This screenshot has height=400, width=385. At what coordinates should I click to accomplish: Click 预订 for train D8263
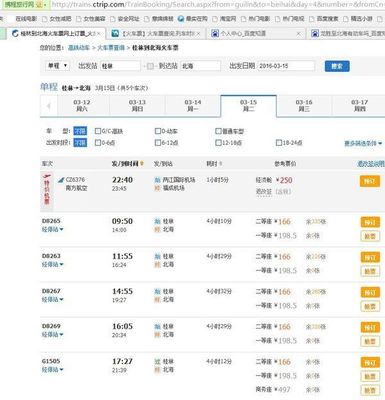tap(370, 257)
